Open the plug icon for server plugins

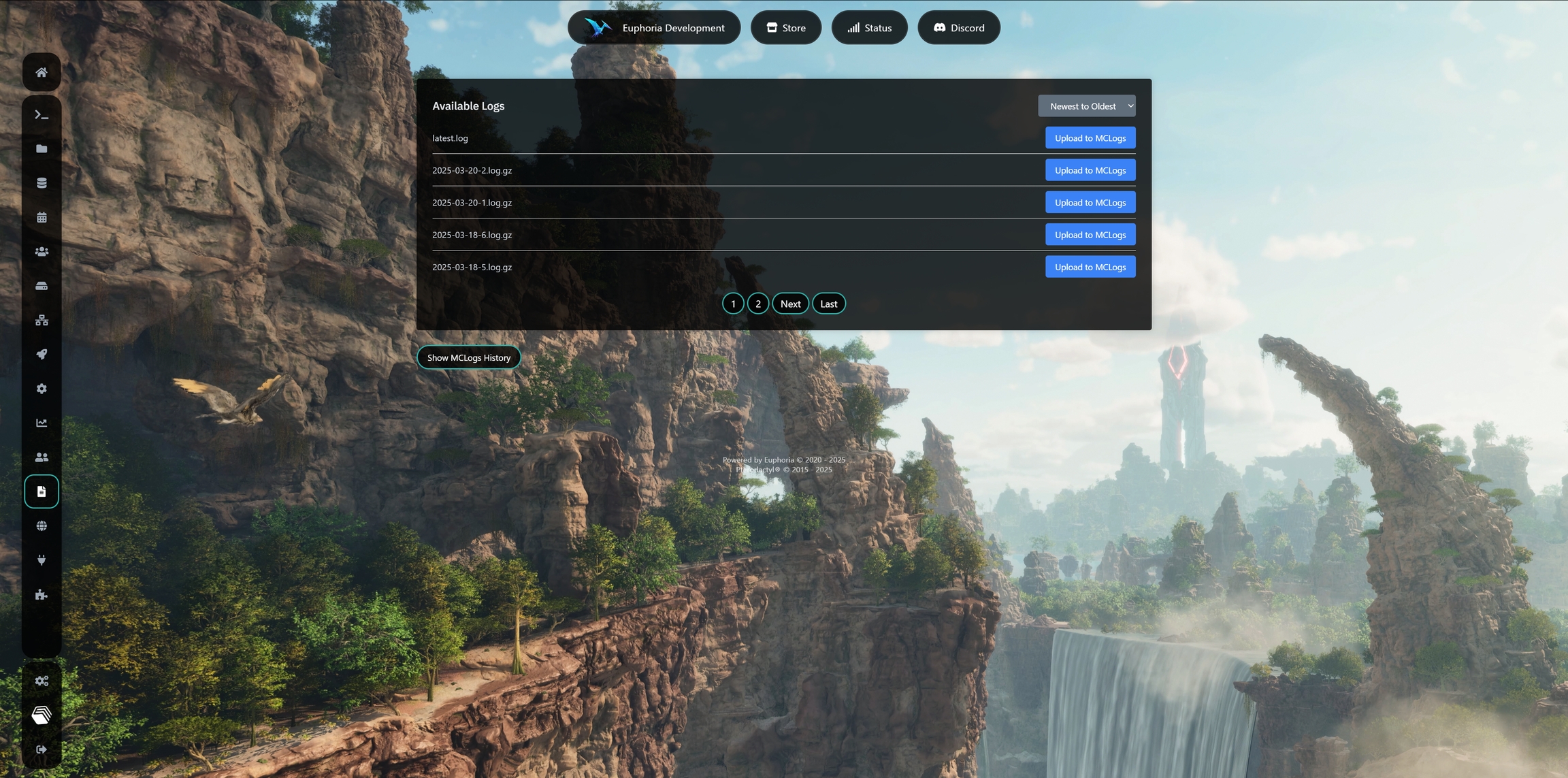42,560
